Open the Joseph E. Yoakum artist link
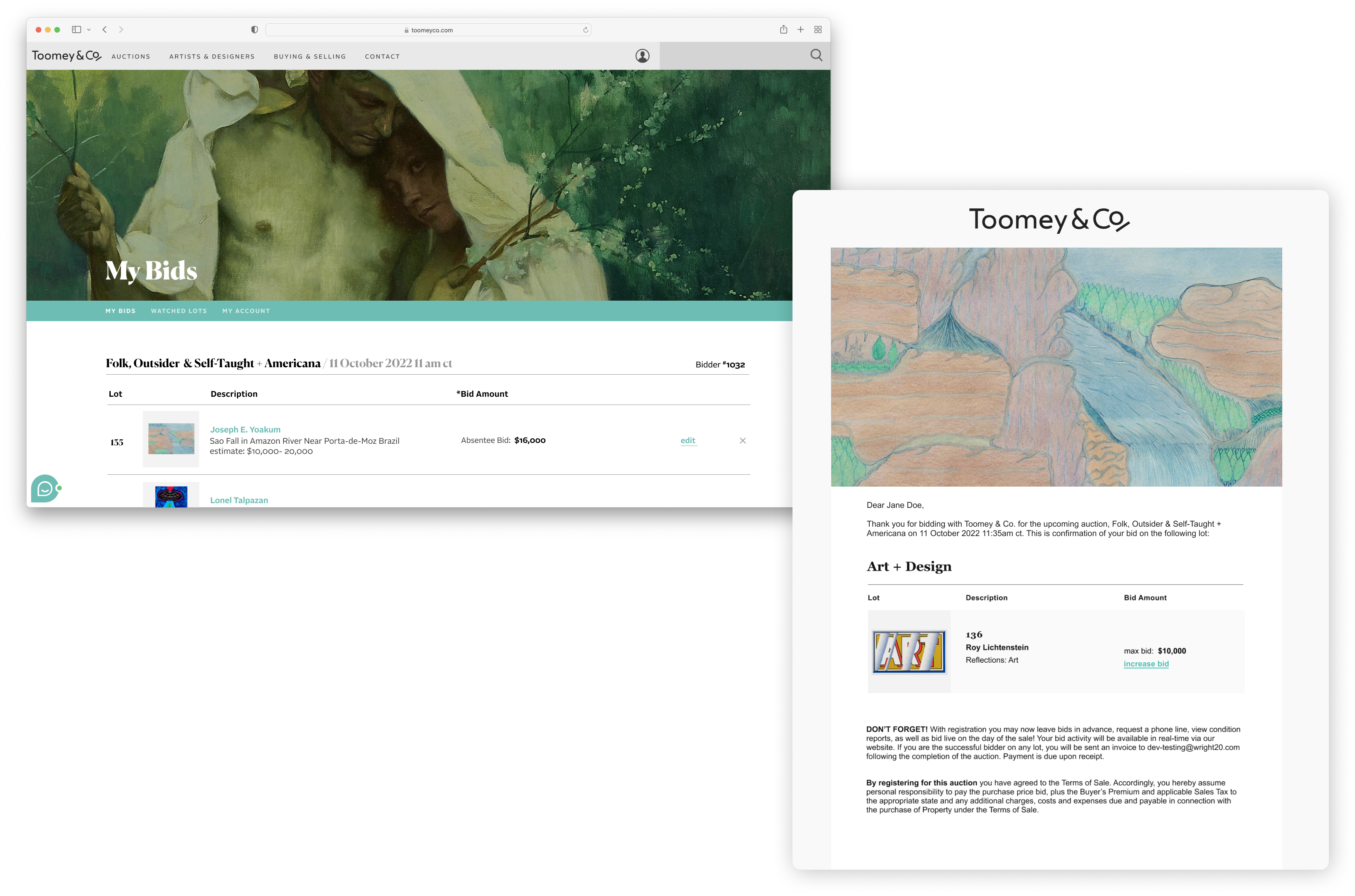Viewport: 1355px width, 896px height. (245, 429)
